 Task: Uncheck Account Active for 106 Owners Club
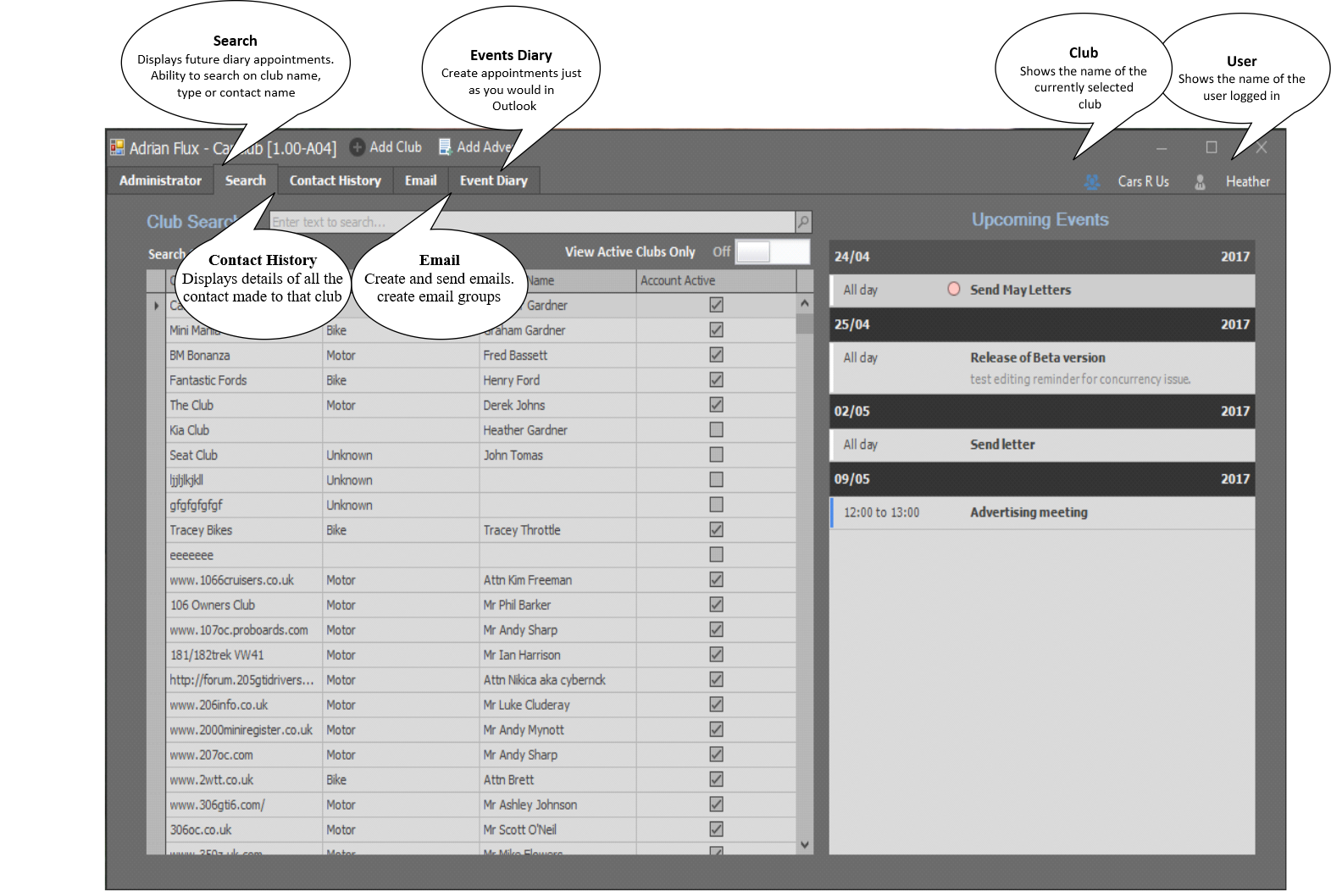717,605
